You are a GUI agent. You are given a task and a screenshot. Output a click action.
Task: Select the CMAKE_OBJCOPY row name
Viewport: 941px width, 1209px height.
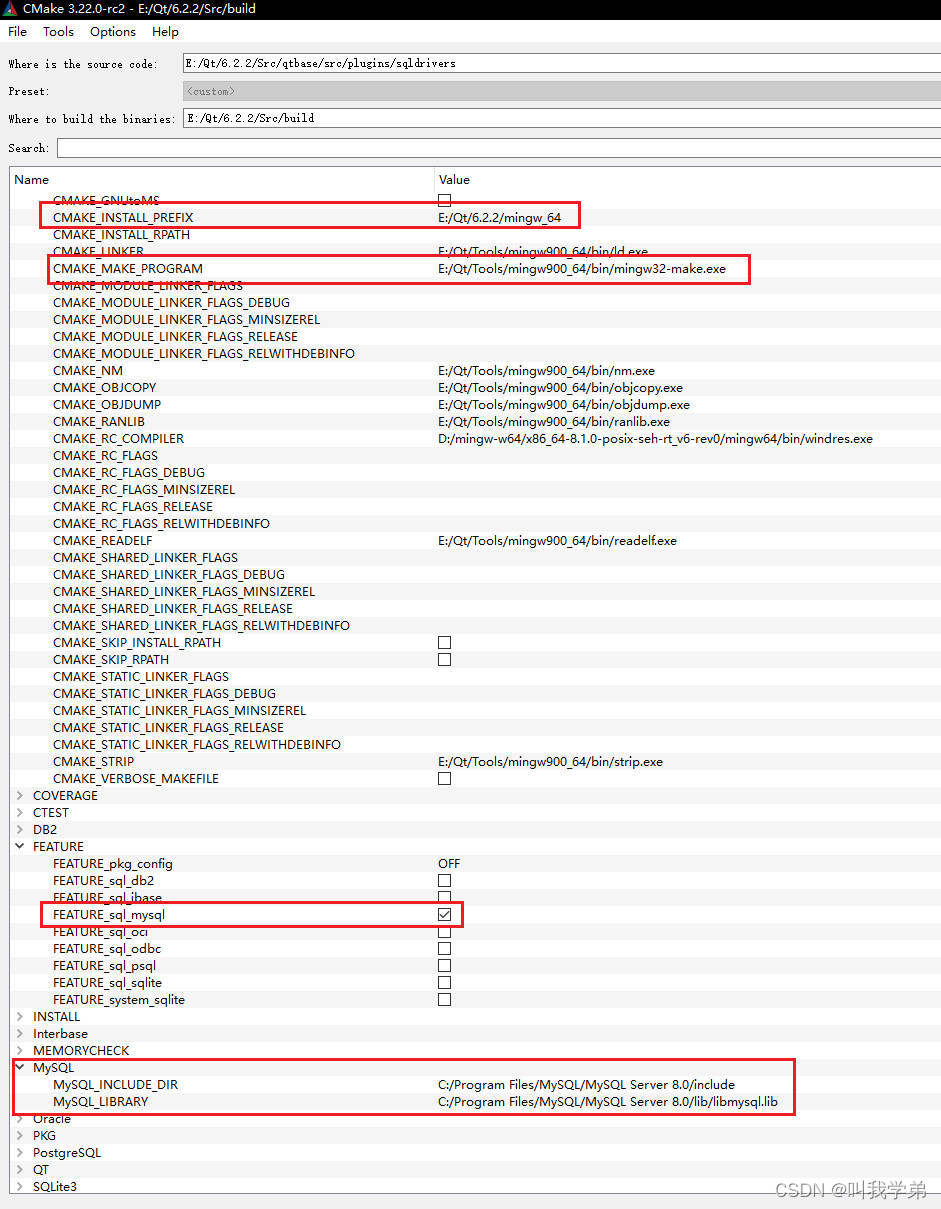pos(104,387)
